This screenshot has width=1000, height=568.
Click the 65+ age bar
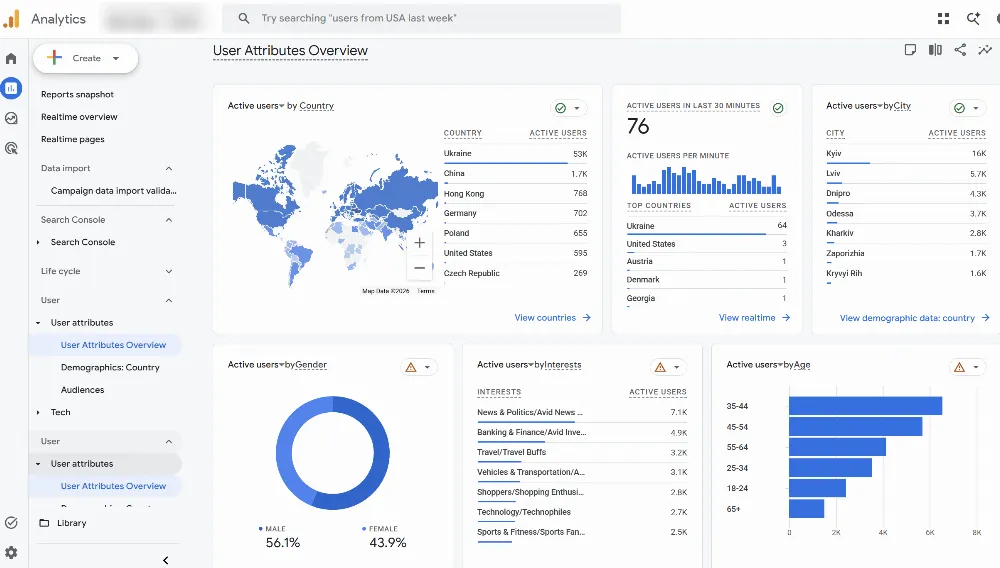pyautogui.click(x=806, y=509)
